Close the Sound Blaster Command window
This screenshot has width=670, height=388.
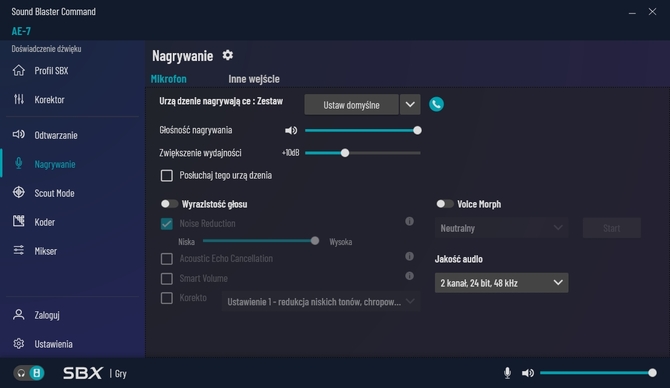(x=652, y=12)
